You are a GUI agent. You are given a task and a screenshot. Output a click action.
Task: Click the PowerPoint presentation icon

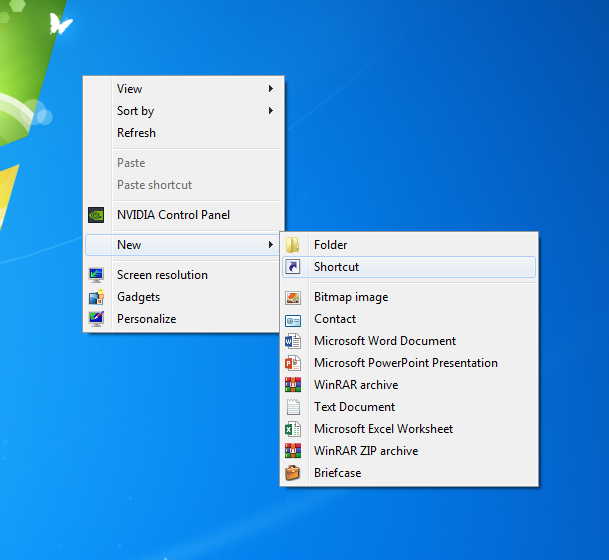(293, 363)
